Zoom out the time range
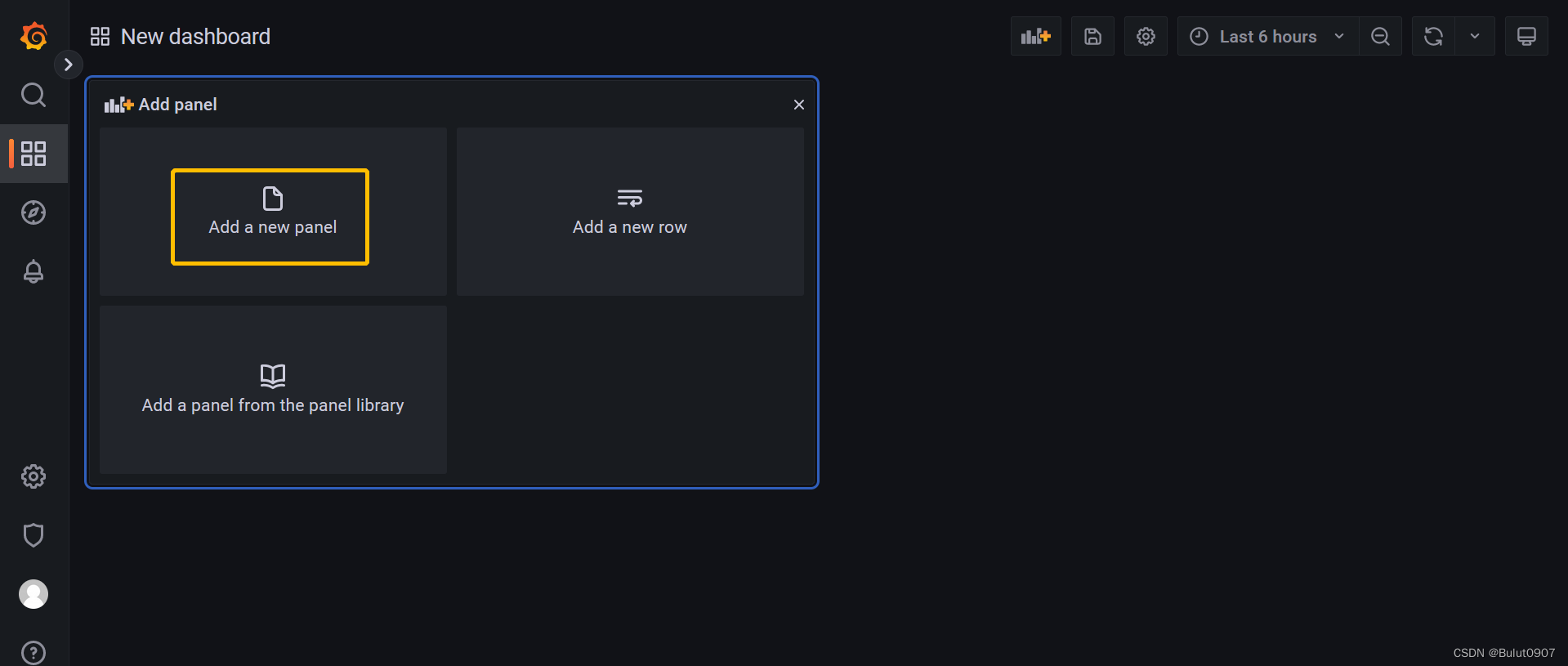Image resolution: width=1568 pixels, height=666 pixels. [x=1380, y=36]
